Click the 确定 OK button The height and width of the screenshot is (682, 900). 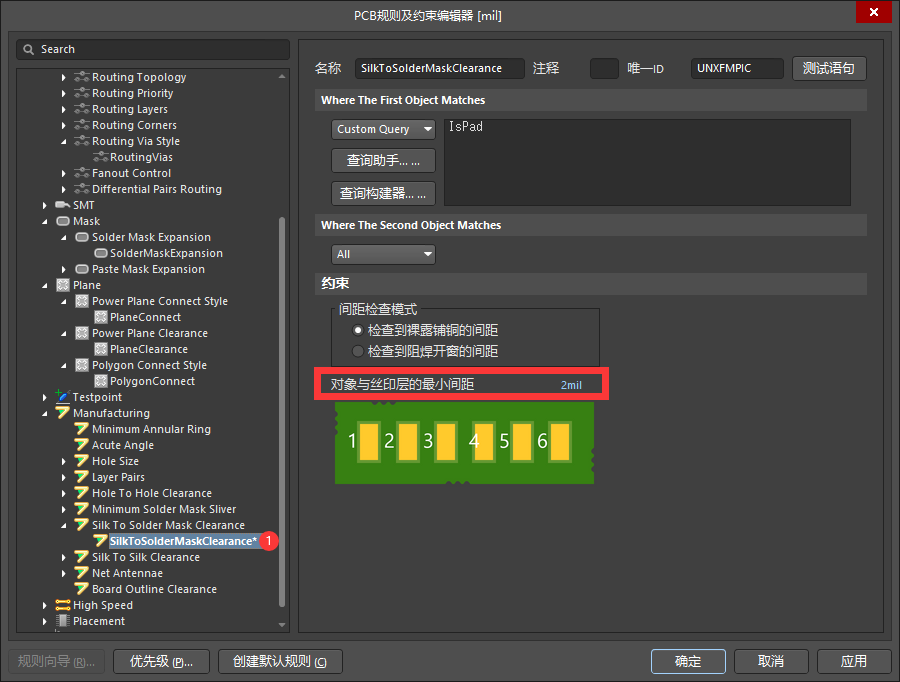[x=688, y=661]
